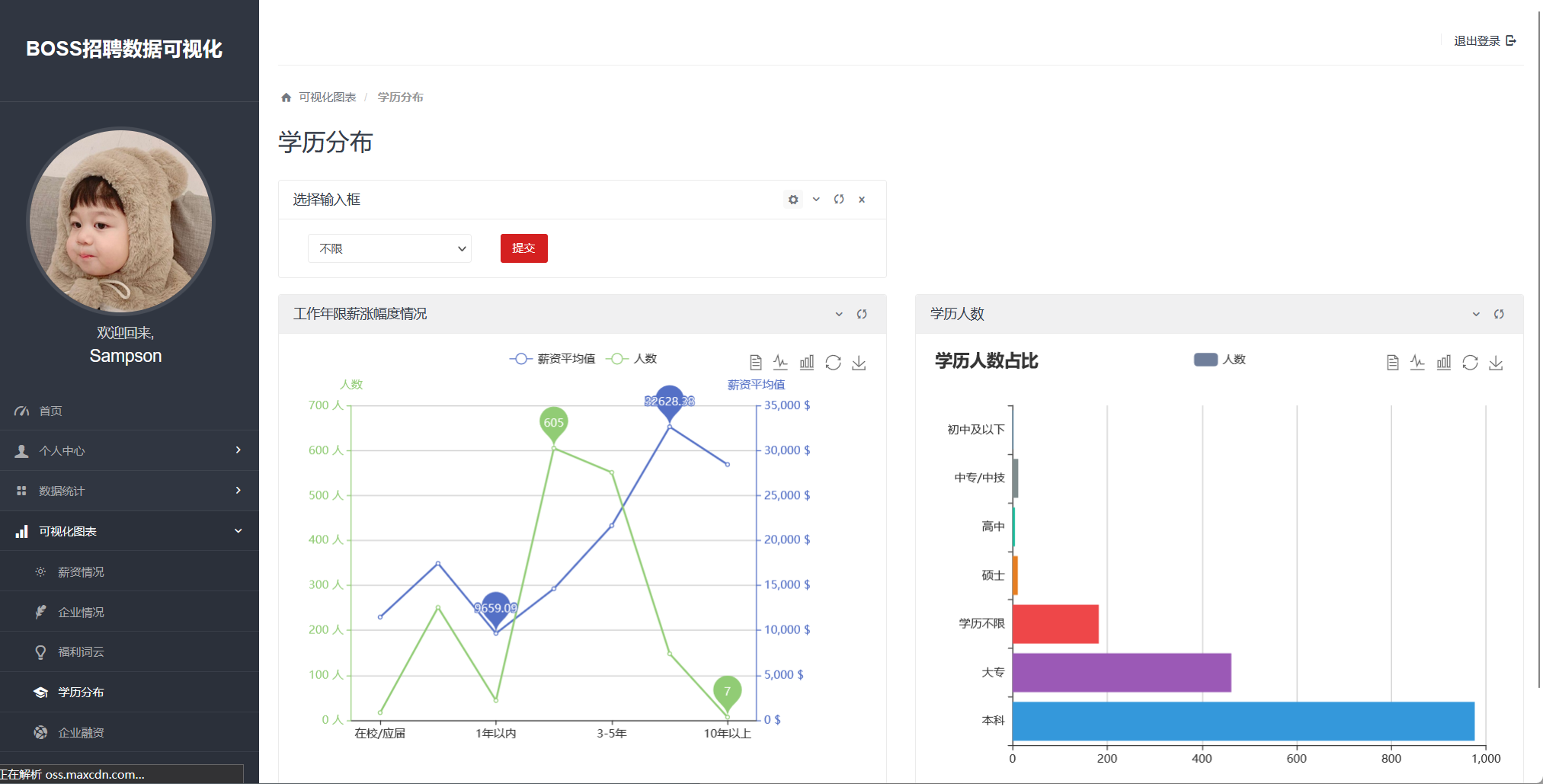Open the settings gear on 选择输入框 panel
The width and height of the screenshot is (1543, 784).
[x=792, y=199]
